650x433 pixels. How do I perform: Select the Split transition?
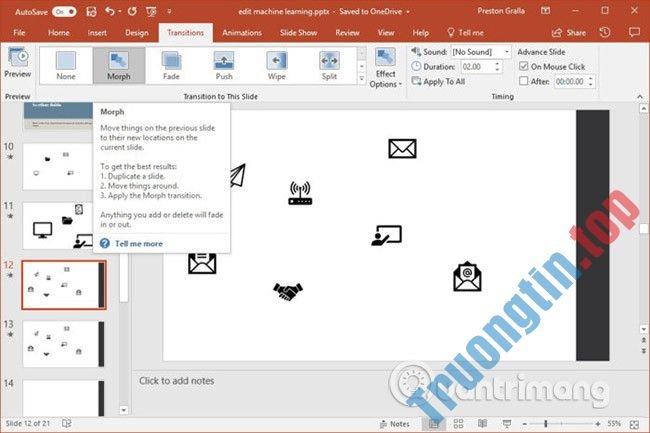click(x=329, y=65)
